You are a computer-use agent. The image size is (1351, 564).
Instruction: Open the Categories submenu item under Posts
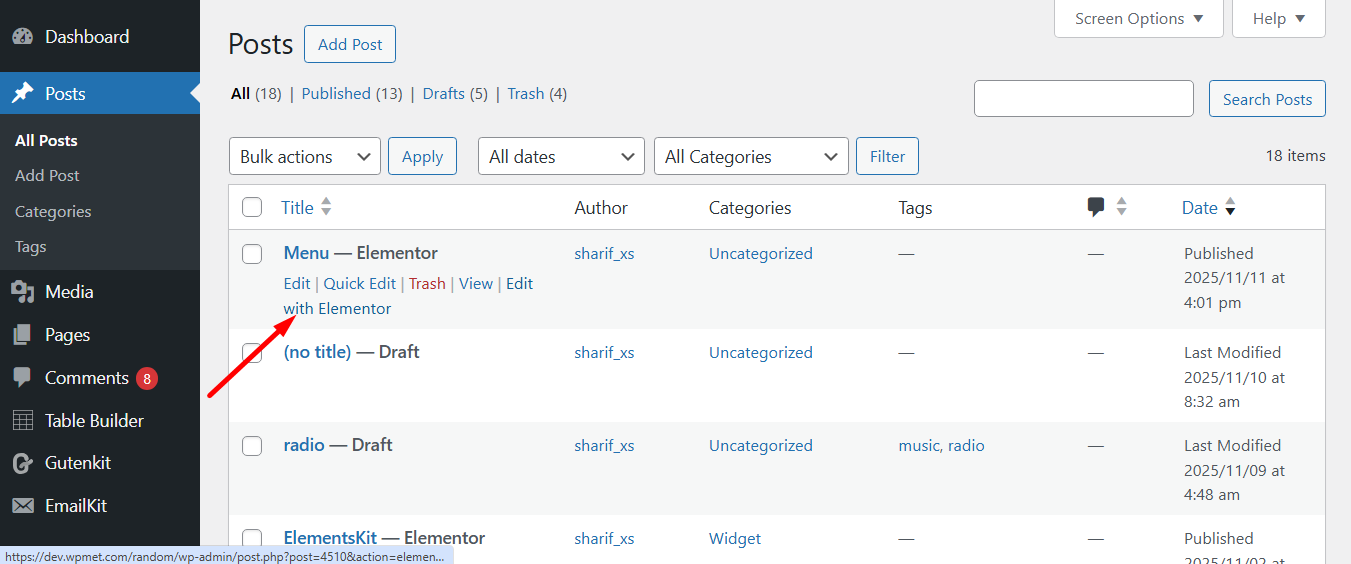pos(53,212)
